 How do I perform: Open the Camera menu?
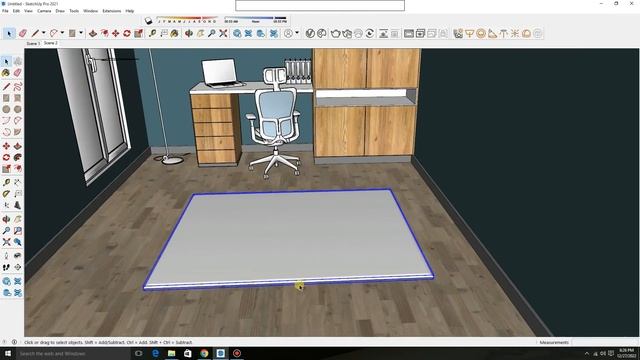[44, 11]
